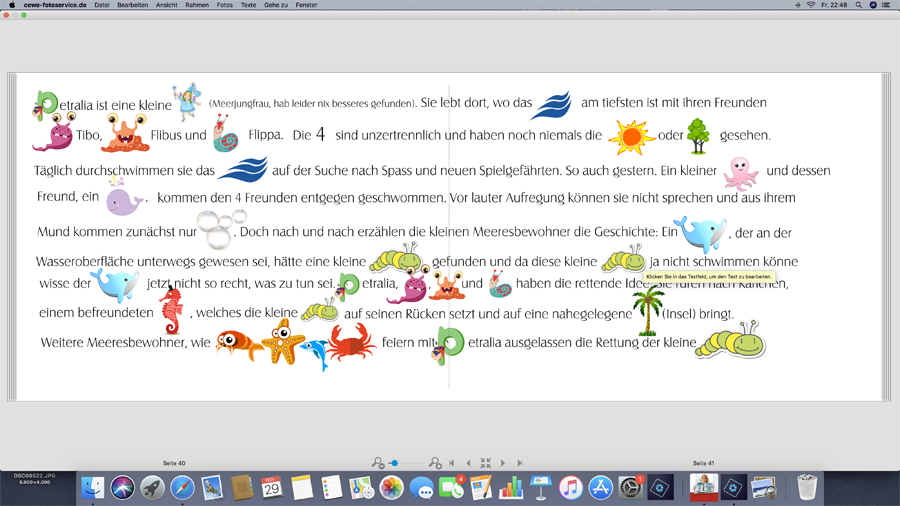Go to the next page arrow
The width and height of the screenshot is (900, 506).
click(x=502, y=463)
